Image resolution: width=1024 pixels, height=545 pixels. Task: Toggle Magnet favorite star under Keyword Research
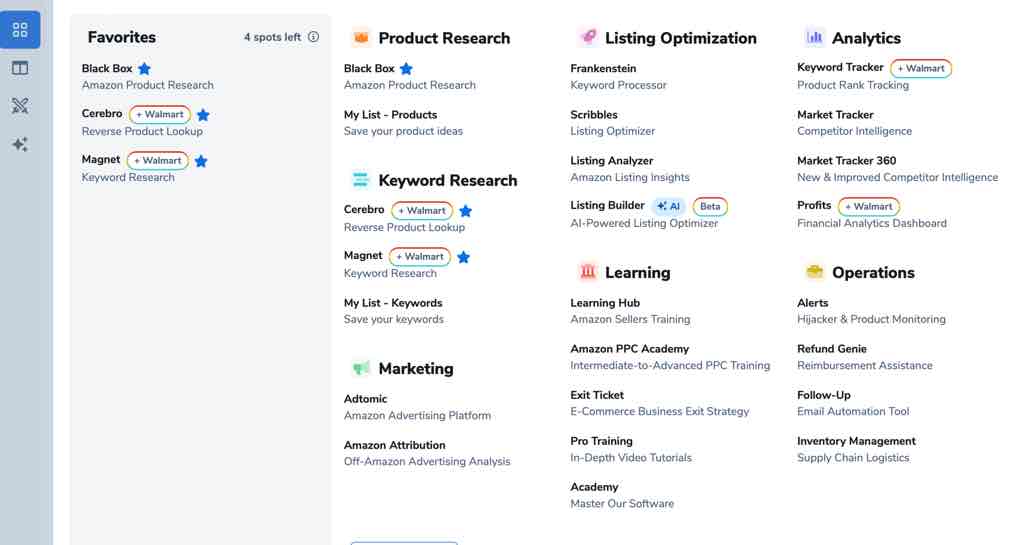pos(464,257)
